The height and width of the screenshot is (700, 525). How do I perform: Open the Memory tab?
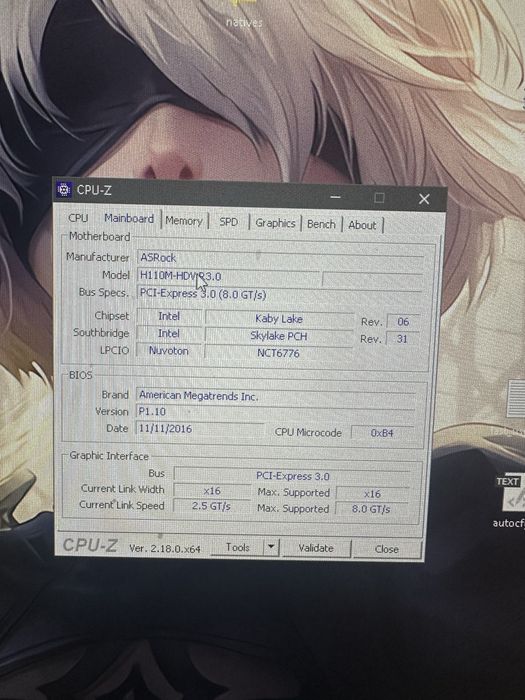click(184, 221)
